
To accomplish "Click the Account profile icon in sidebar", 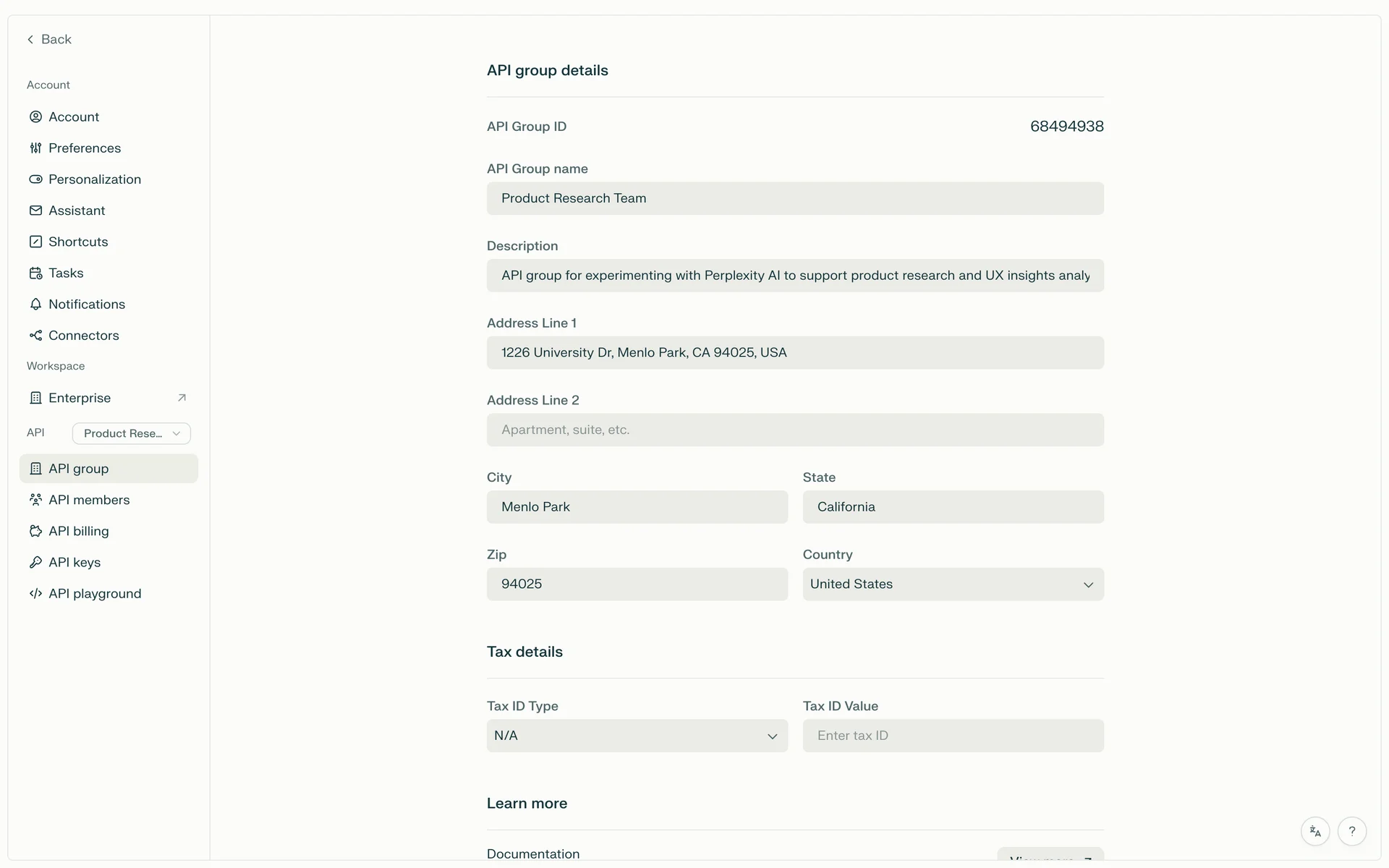I will 35,116.
